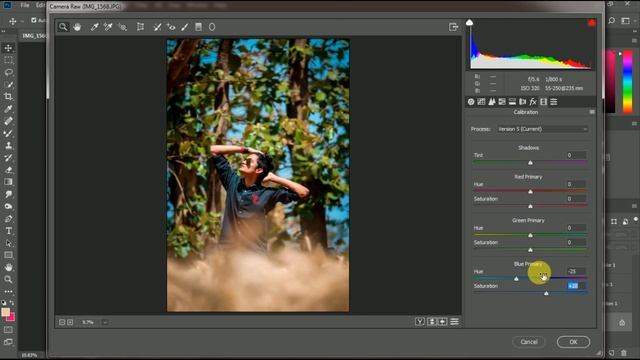
Task: Select the Transform tool in Camera Raw
Action: point(140,27)
